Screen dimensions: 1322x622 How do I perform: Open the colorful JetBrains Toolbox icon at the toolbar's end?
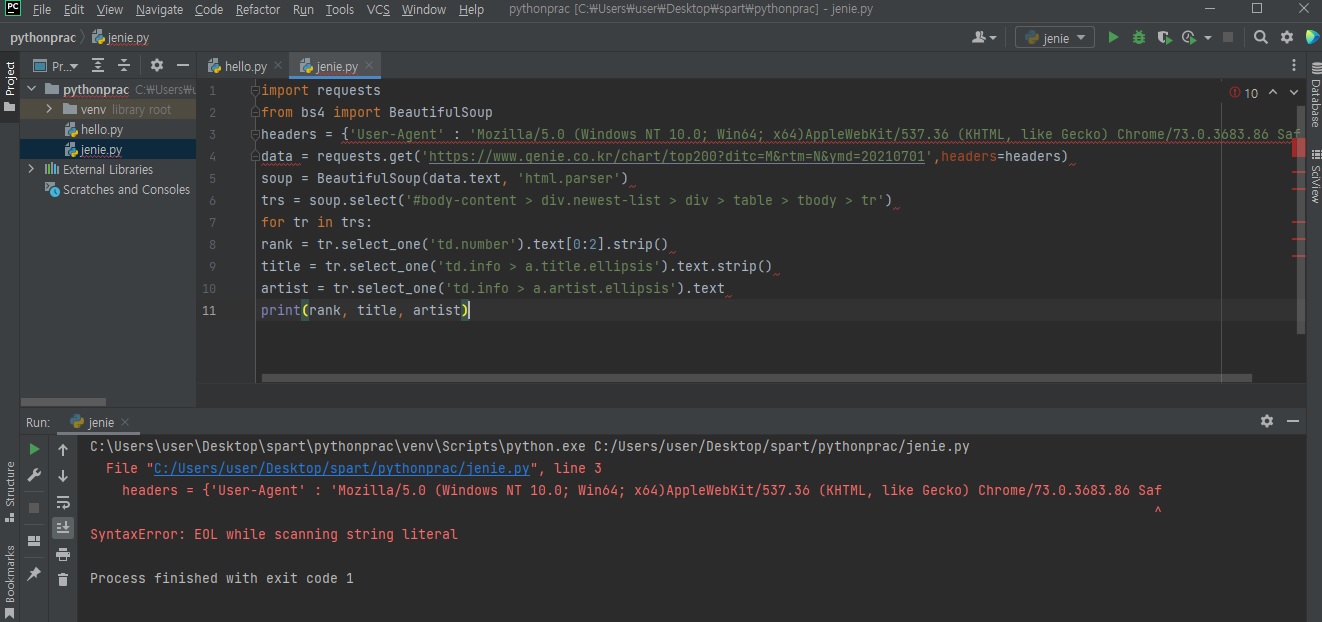click(x=1312, y=37)
